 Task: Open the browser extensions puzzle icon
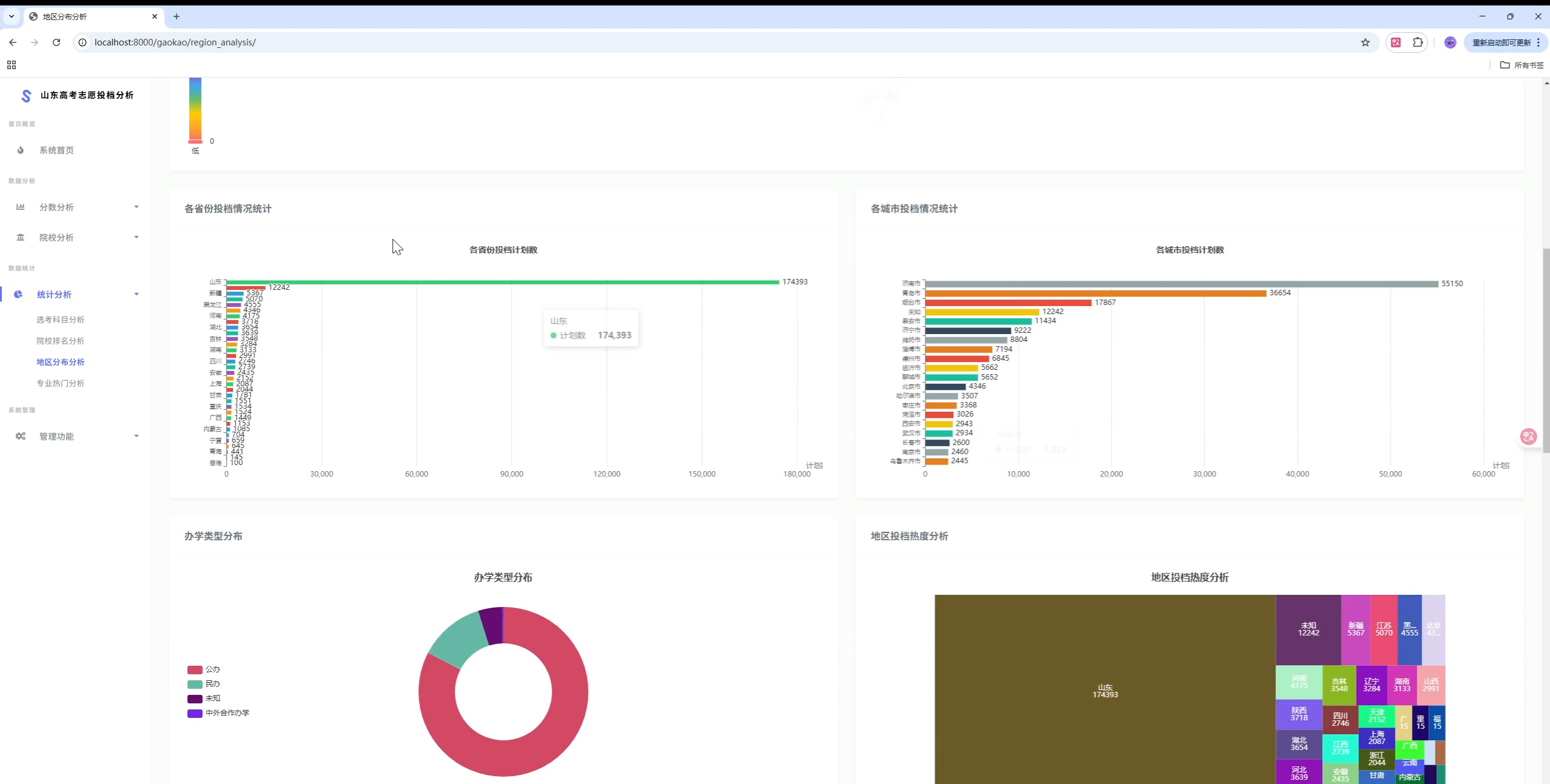click(1418, 42)
